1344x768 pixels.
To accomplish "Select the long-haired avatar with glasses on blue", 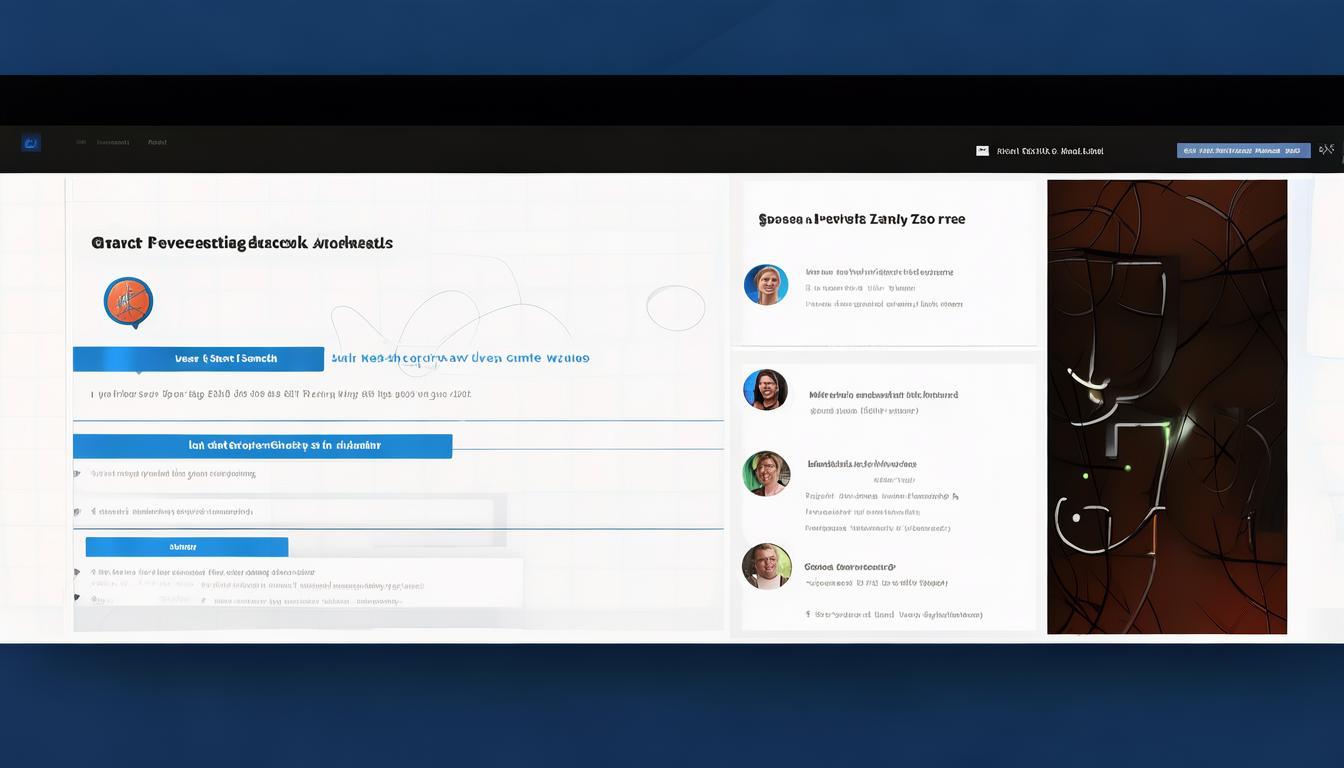I will (765, 390).
